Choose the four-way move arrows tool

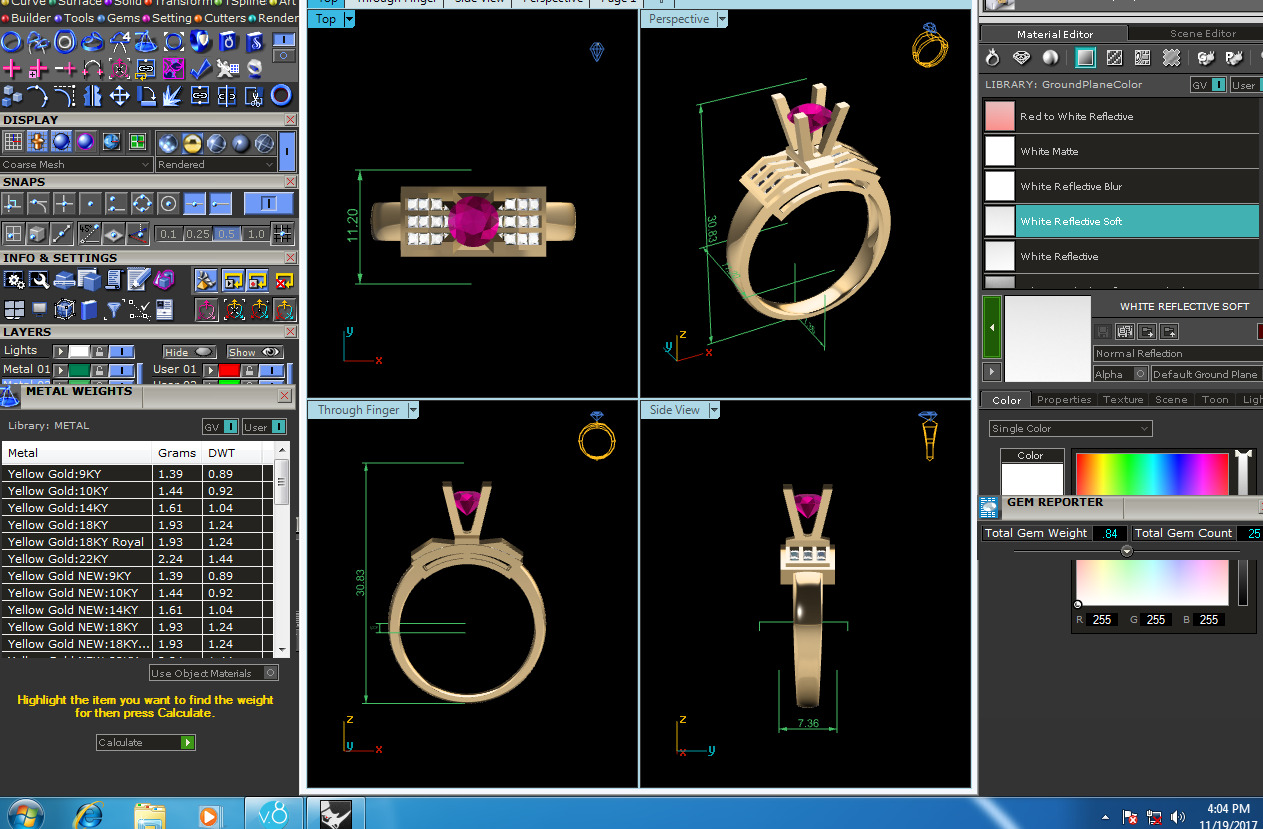pyautogui.click(x=119, y=95)
